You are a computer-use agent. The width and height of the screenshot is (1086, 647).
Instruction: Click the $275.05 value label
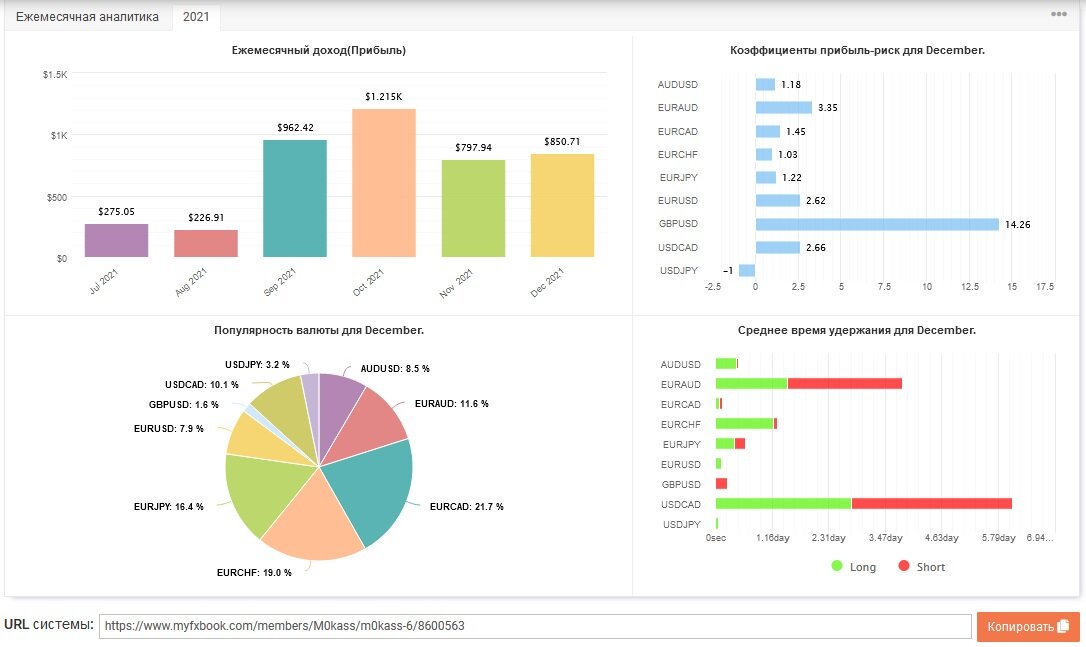116,211
